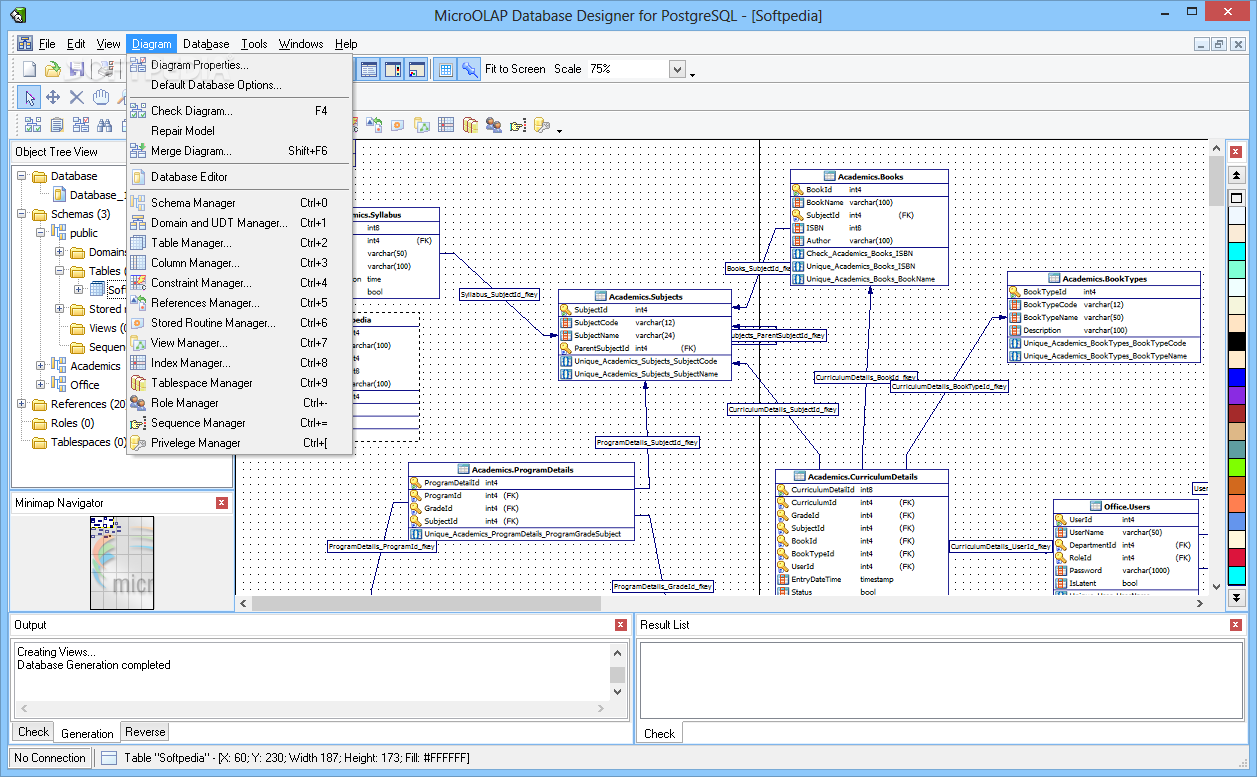The width and height of the screenshot is (1257, 777).
Task: Toggle the second panel view button left of grid
Action: (x=393, y=69)
